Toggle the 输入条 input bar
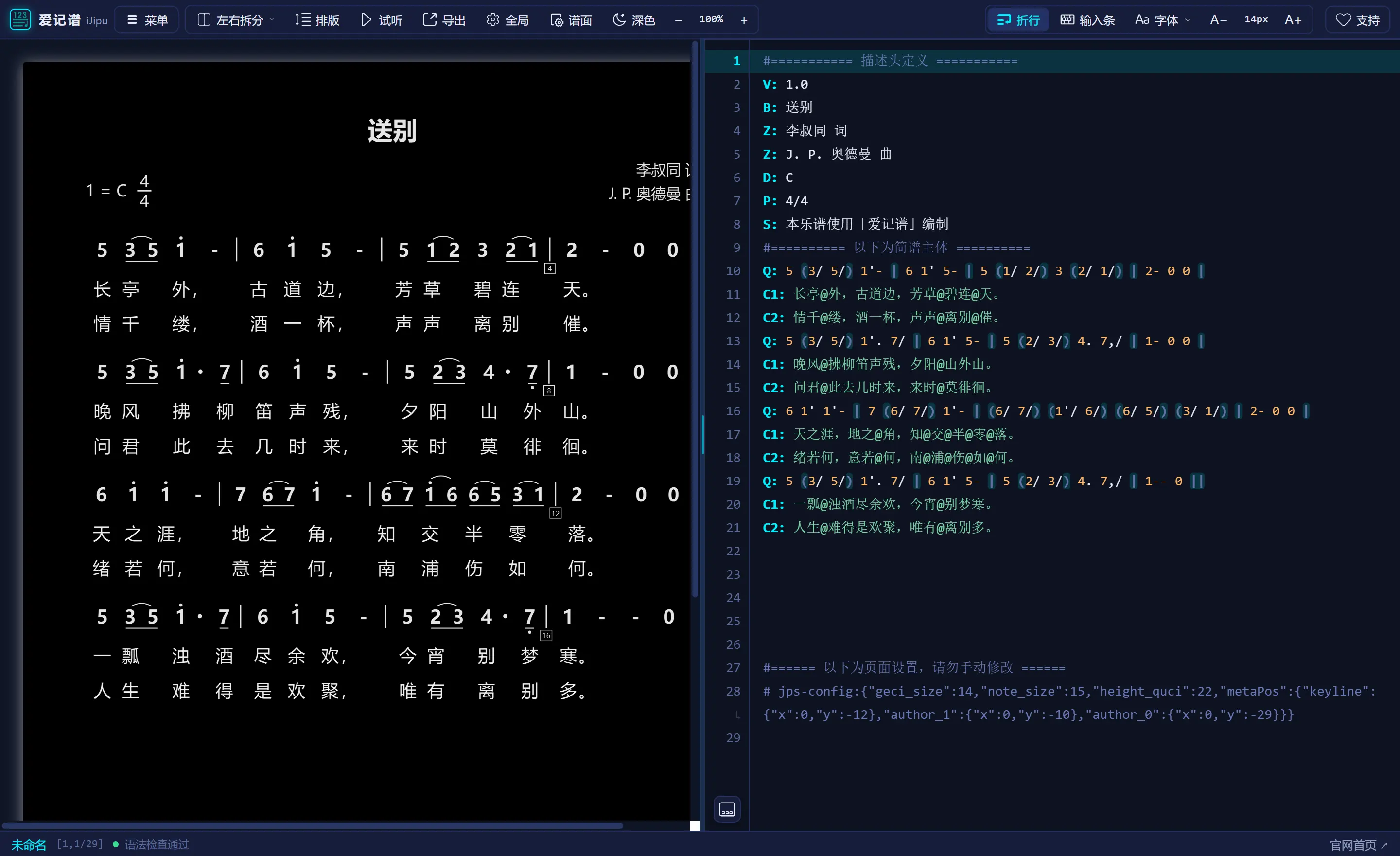Viewport: 1400px width, 856px height. tap(1087, 20)
